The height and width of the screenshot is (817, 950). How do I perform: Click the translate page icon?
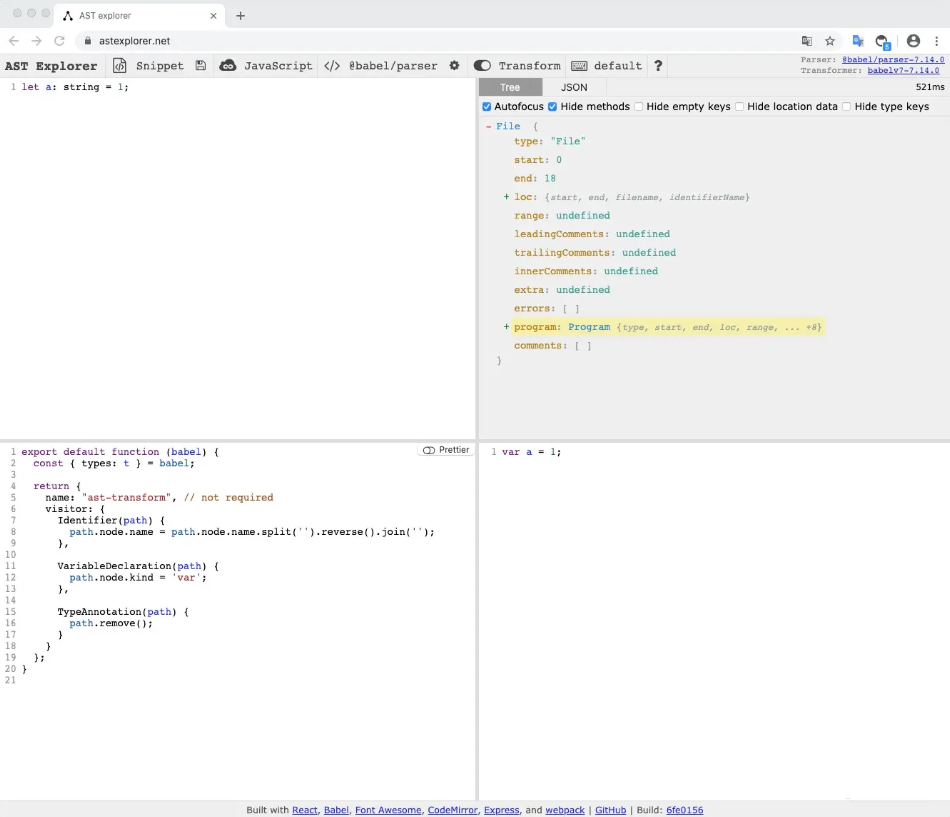click(x=807, y=41)
